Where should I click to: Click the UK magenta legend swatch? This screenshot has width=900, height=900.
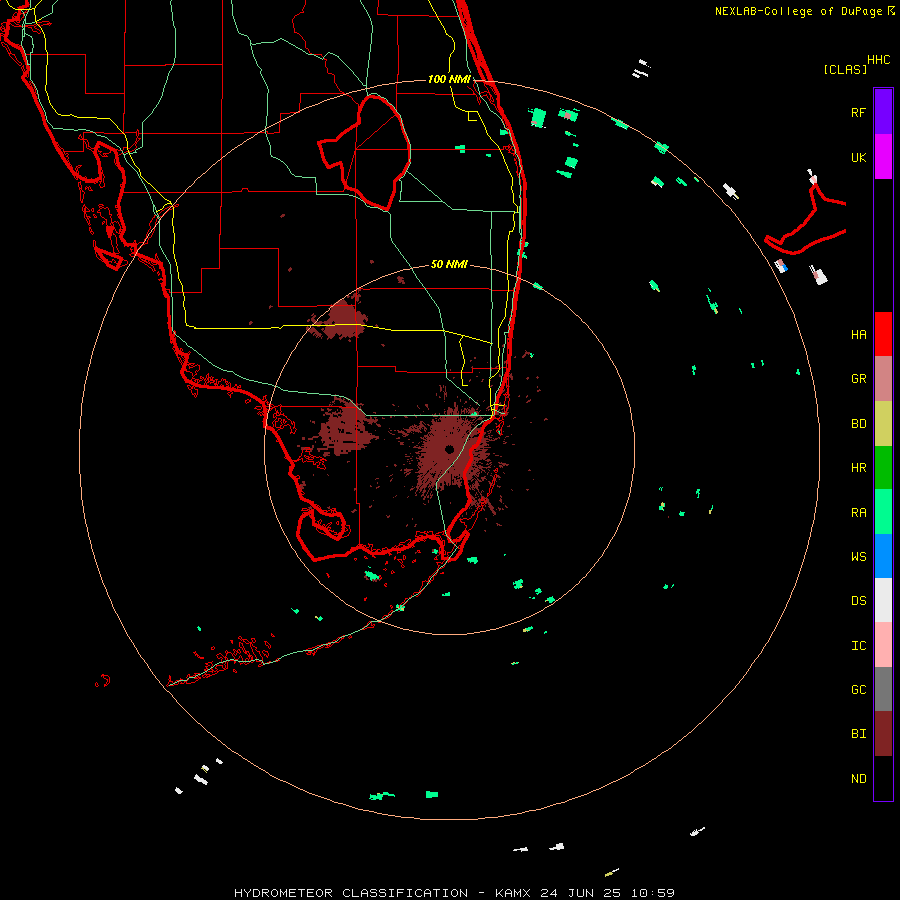883,157
